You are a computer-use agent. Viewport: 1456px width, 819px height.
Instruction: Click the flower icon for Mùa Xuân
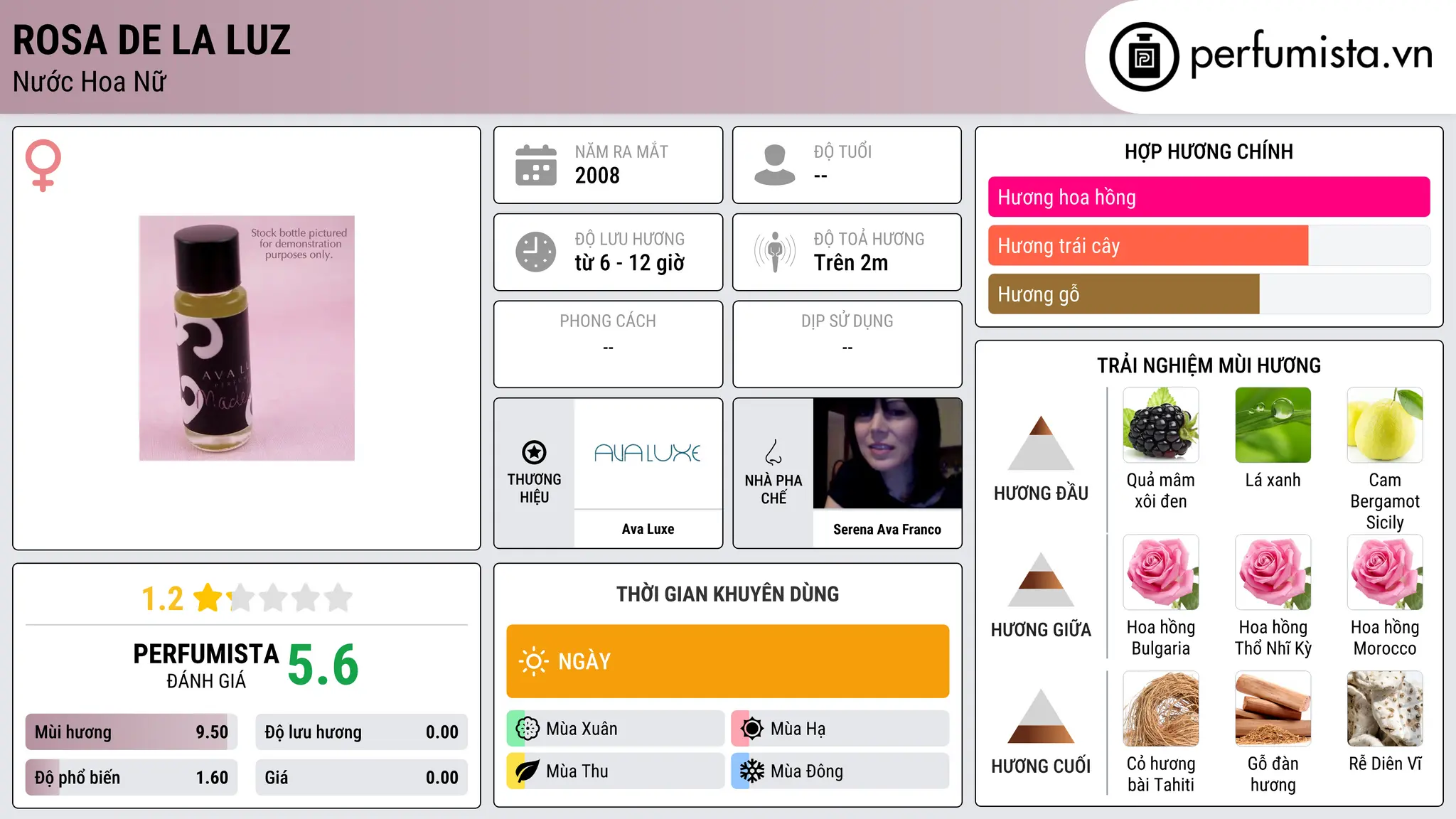528,729
